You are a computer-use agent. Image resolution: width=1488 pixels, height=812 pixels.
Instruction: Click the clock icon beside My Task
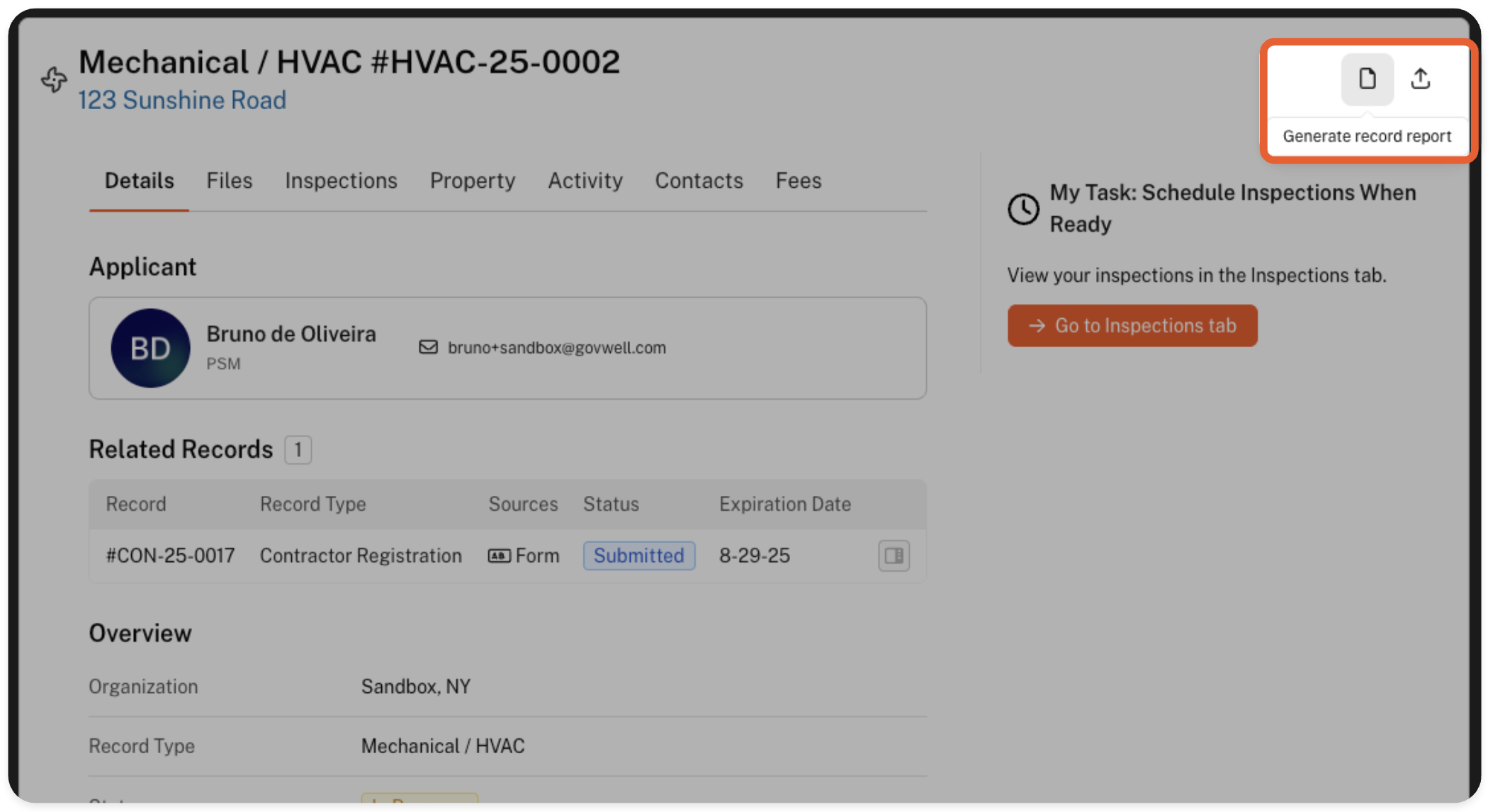tap(1023, 209)
